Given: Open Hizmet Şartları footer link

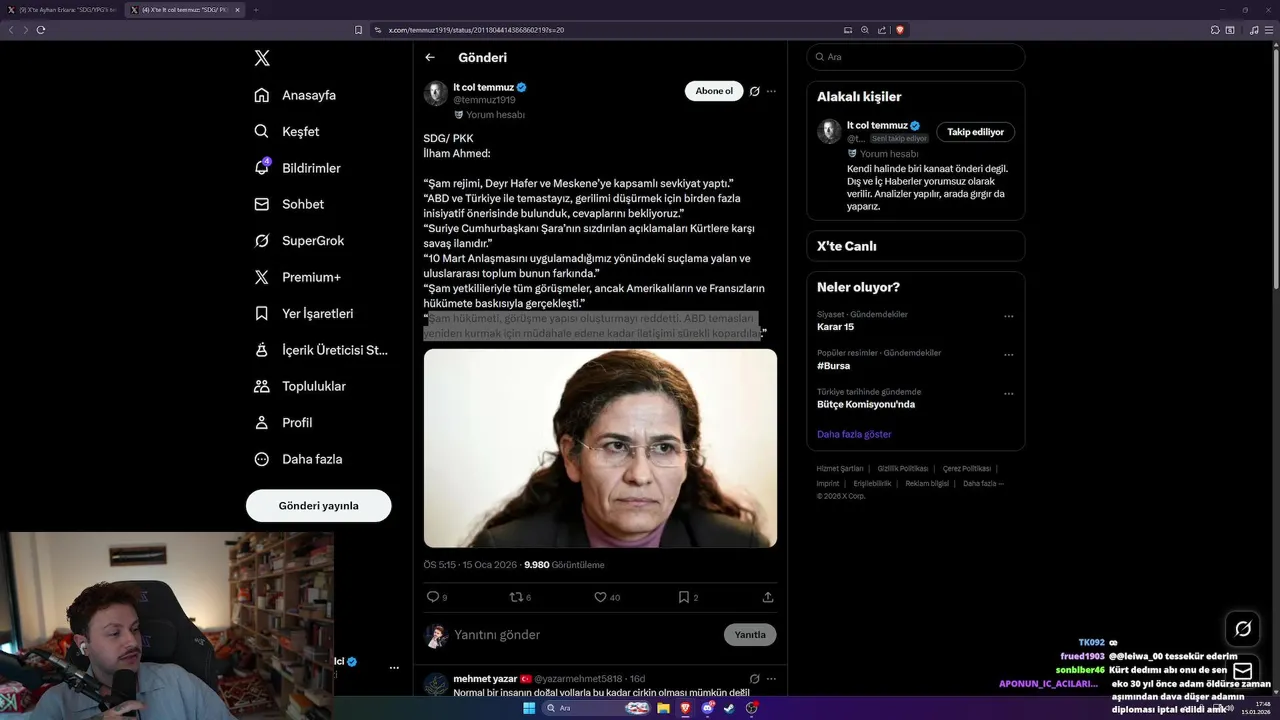Looking at the screenshot, I should coord(840,468).
